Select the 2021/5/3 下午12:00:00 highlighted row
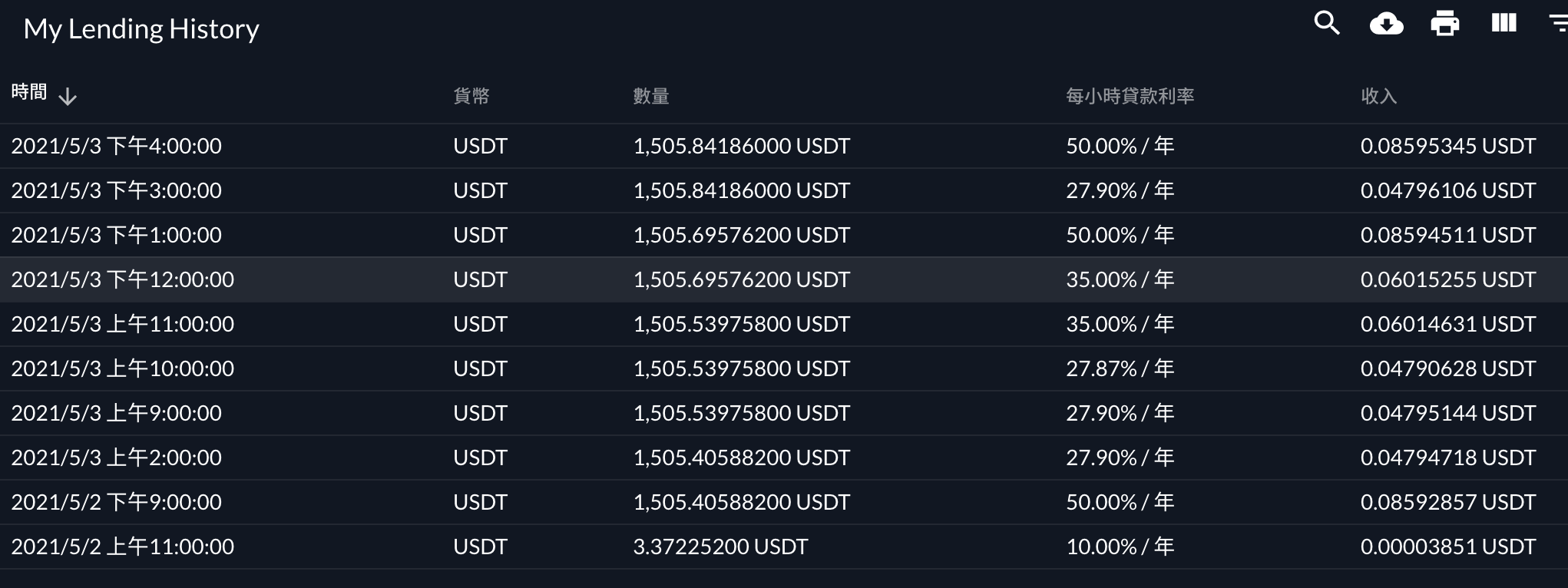The image size is (1568, 588). (x=784, y=279)
